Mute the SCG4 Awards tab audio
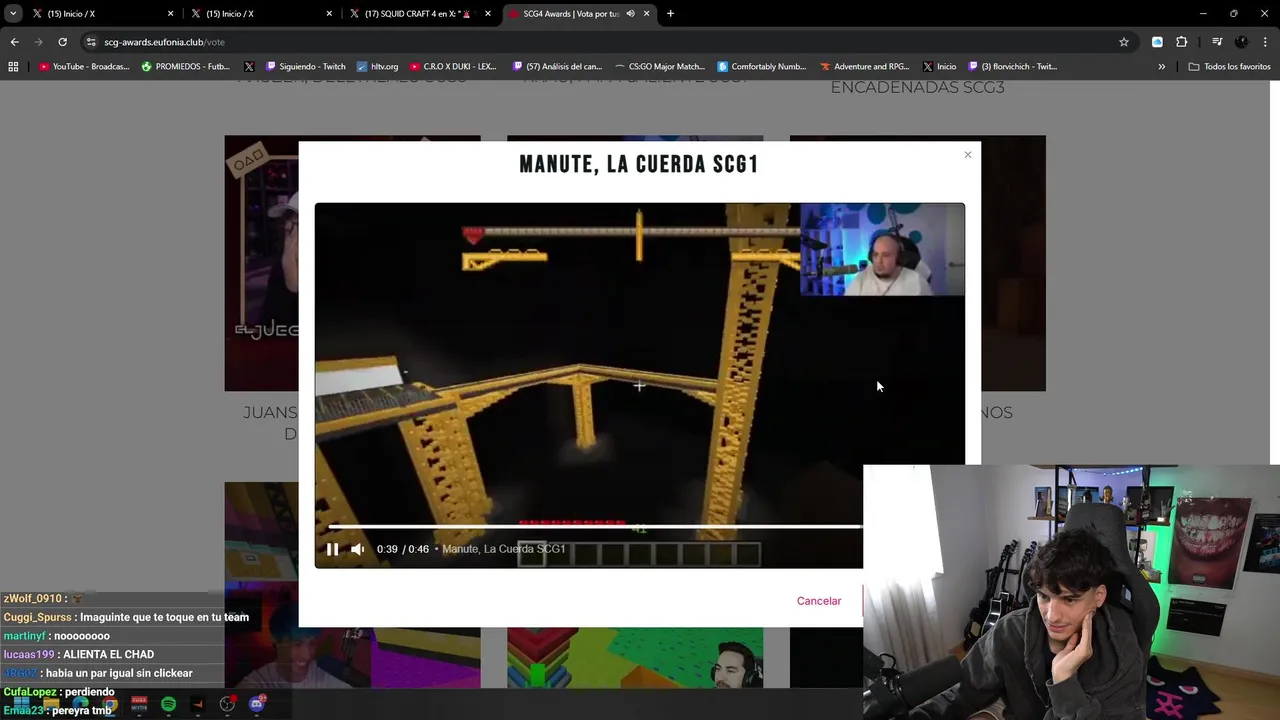 tap(630, 14)
